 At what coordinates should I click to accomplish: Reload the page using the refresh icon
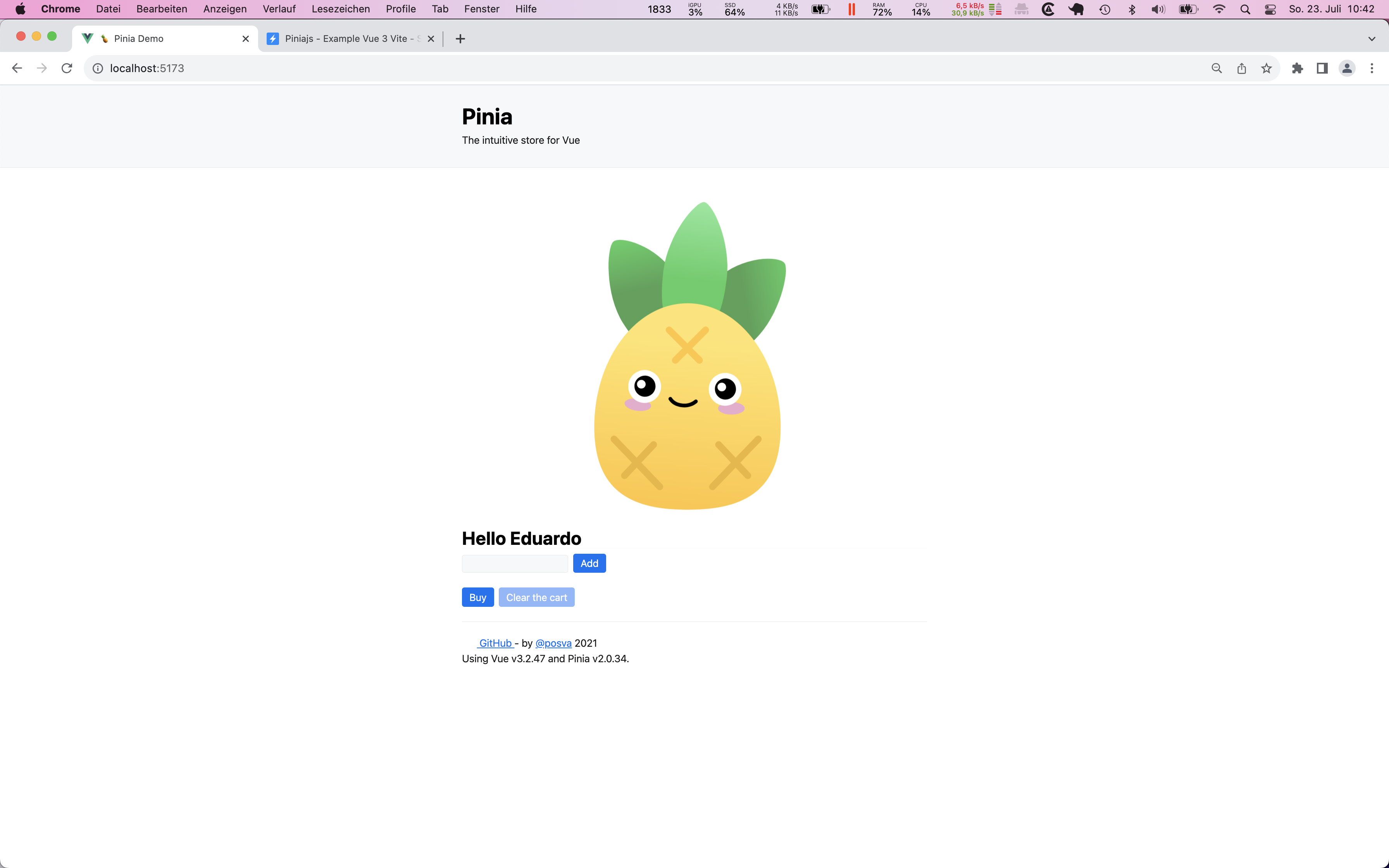67,68
